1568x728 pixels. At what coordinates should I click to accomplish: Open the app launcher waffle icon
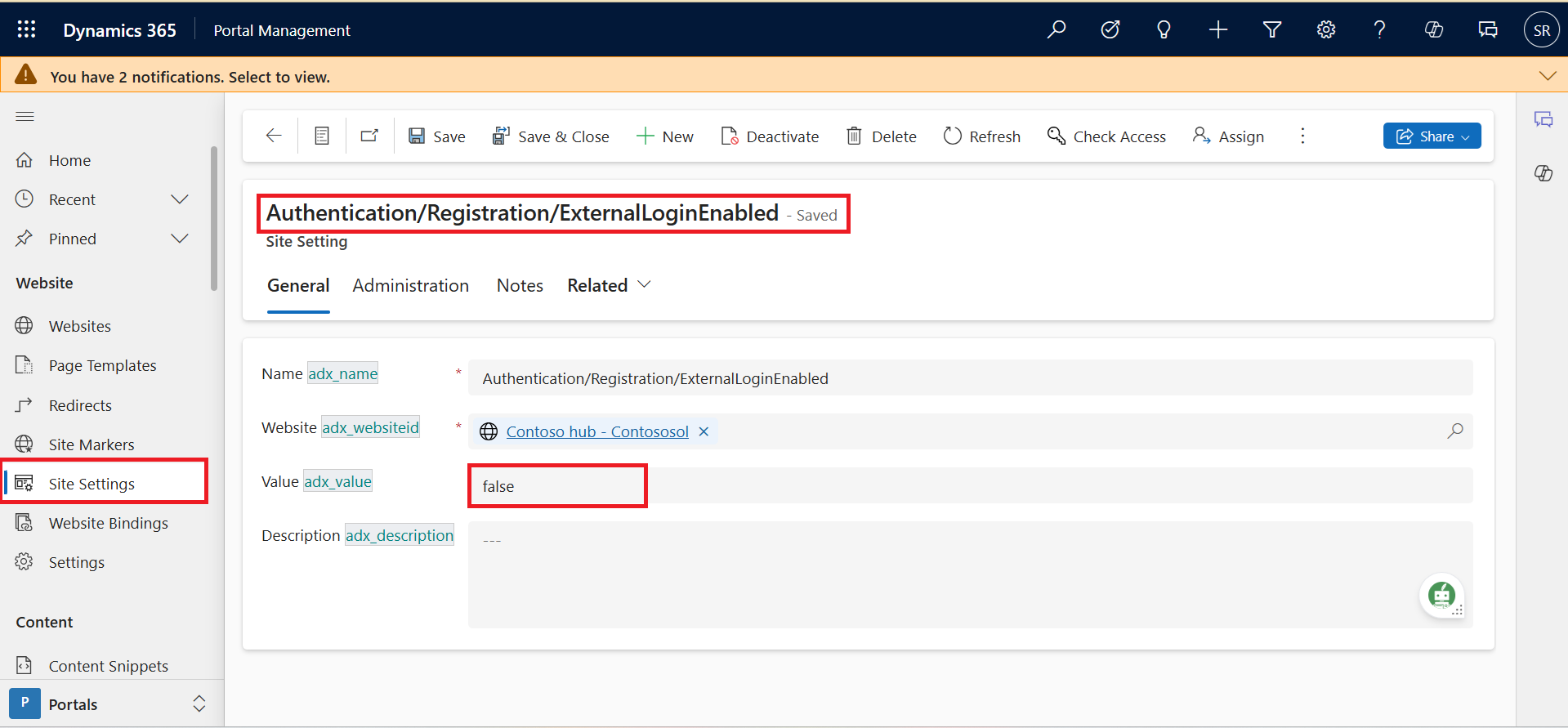coord(26,30)
